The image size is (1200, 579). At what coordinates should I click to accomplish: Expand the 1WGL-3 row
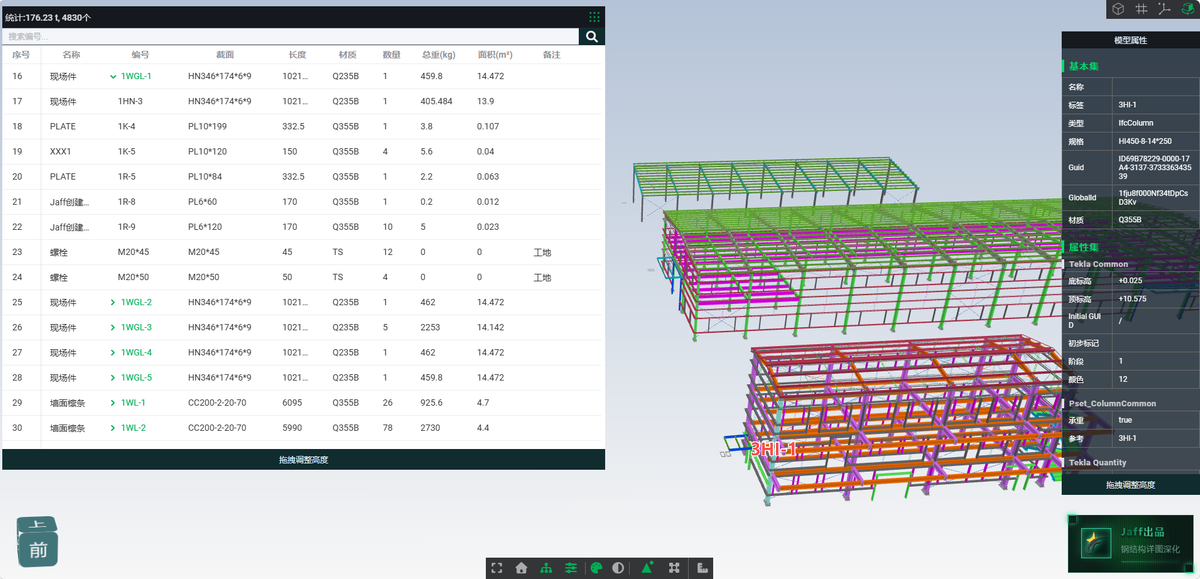113,327
